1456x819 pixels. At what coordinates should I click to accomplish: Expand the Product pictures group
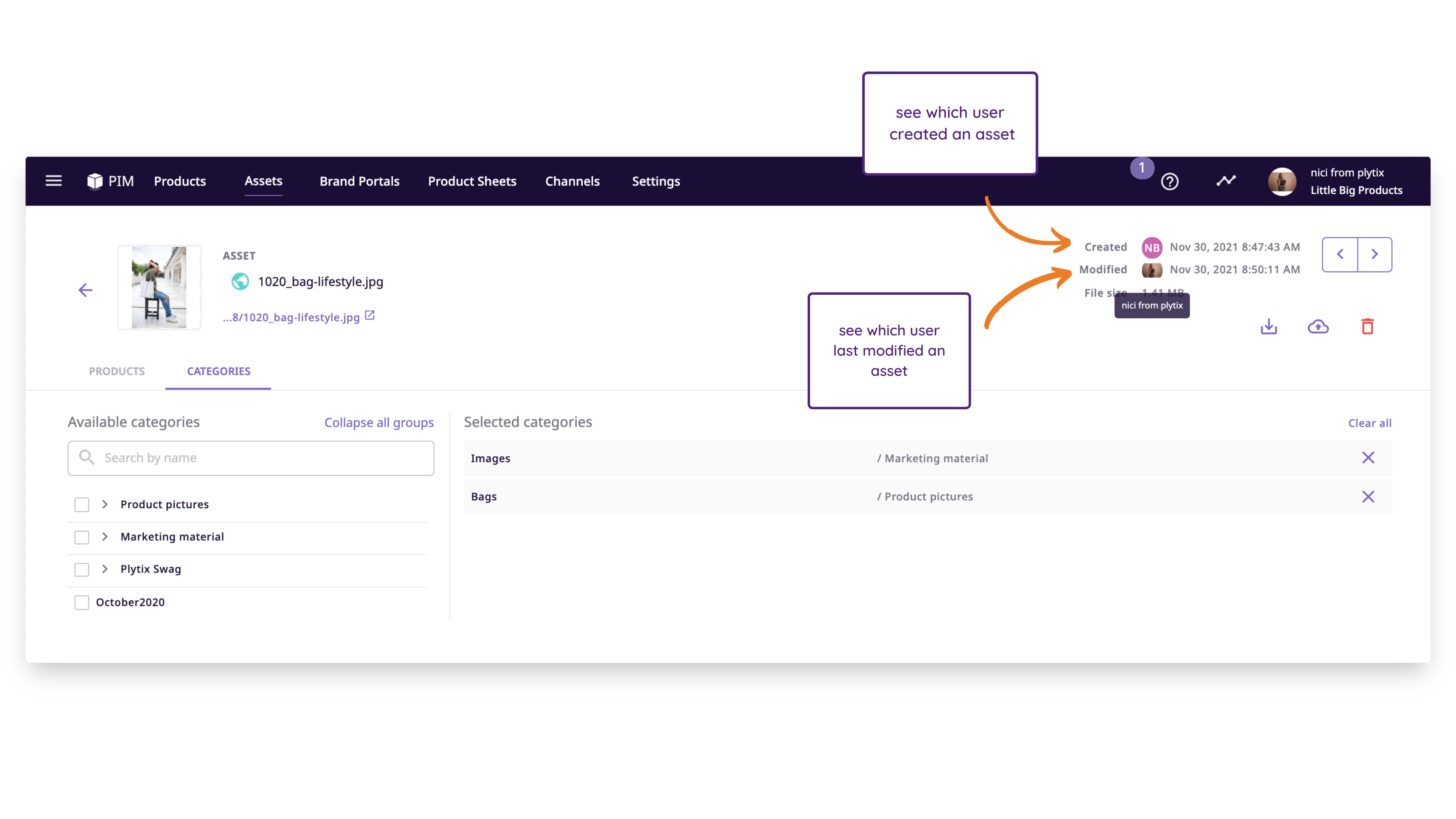coord(105,504)
